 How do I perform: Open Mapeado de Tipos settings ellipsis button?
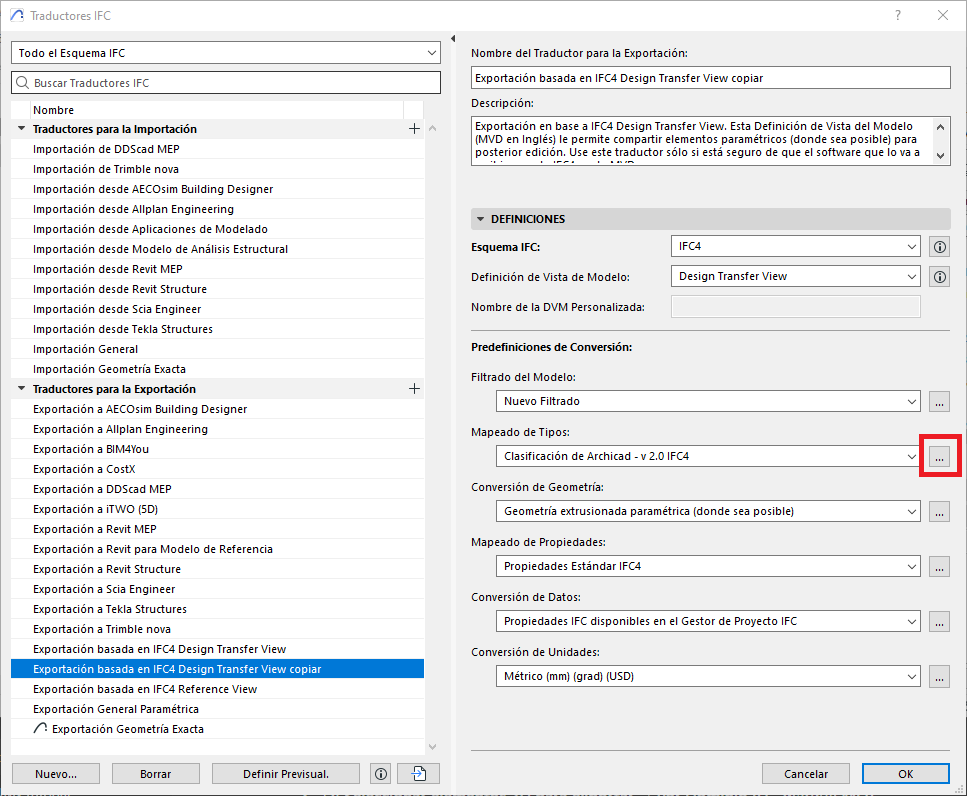click(939, 456)
